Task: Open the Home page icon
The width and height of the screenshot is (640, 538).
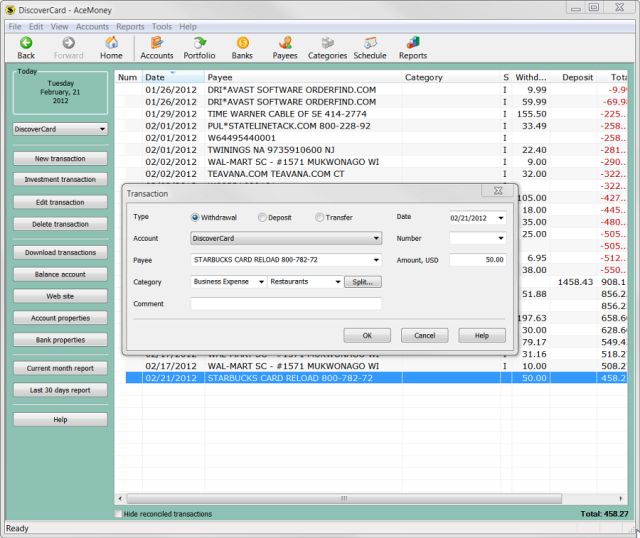Action: (x=111, y=43)
